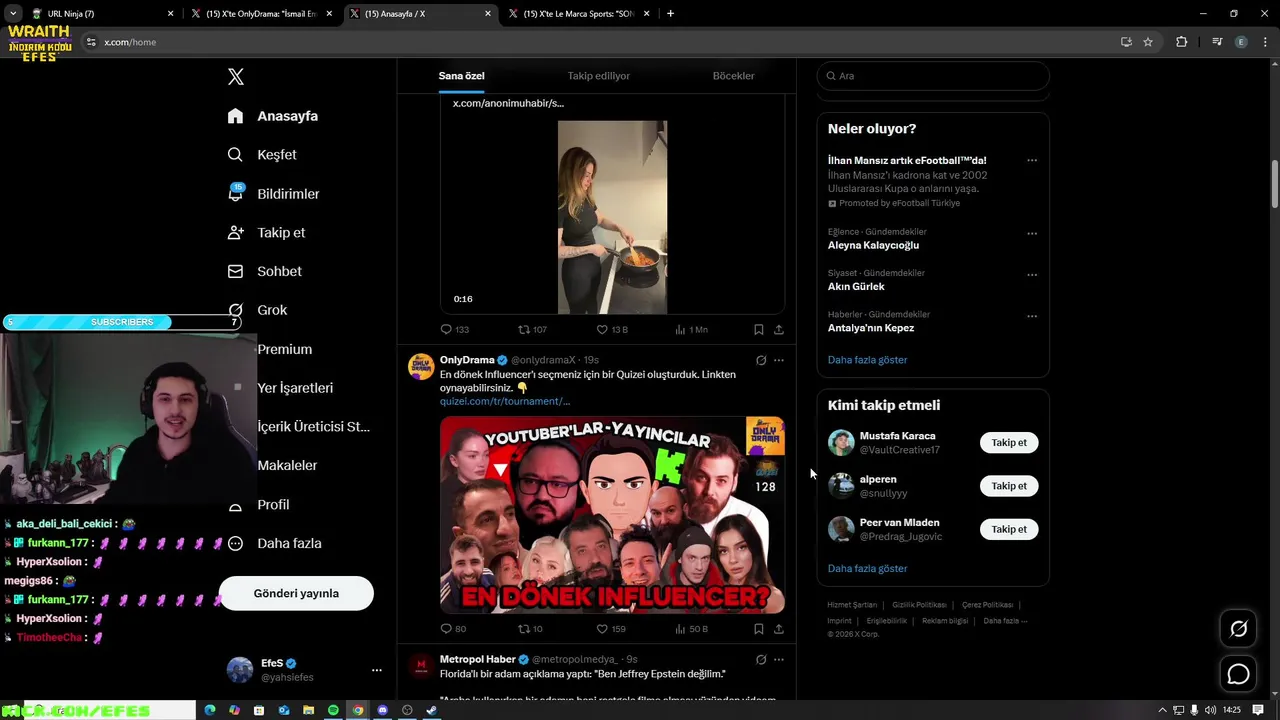
Task: Open more options on OnlyDrama post
Action: (x=779, y=360)
